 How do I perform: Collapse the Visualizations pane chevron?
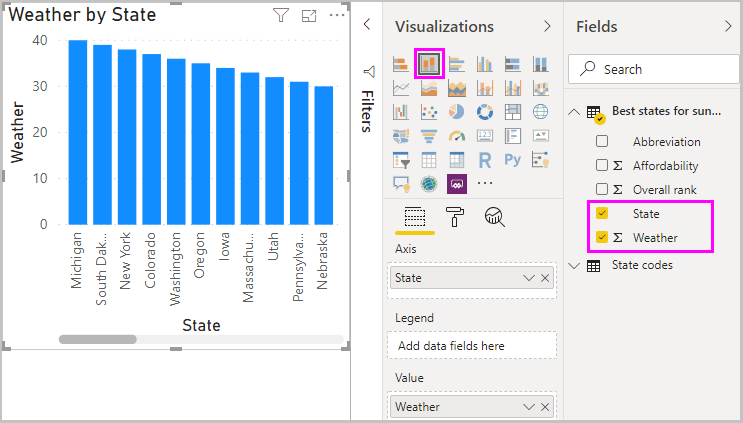(x=547, y=27)
